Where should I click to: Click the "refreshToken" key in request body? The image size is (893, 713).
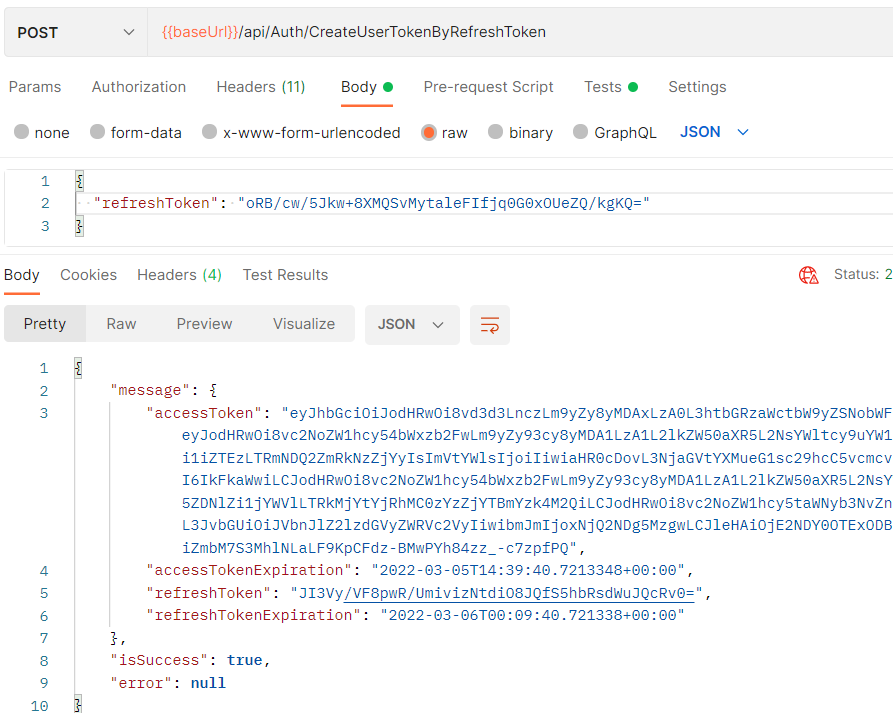coord(156,203)
